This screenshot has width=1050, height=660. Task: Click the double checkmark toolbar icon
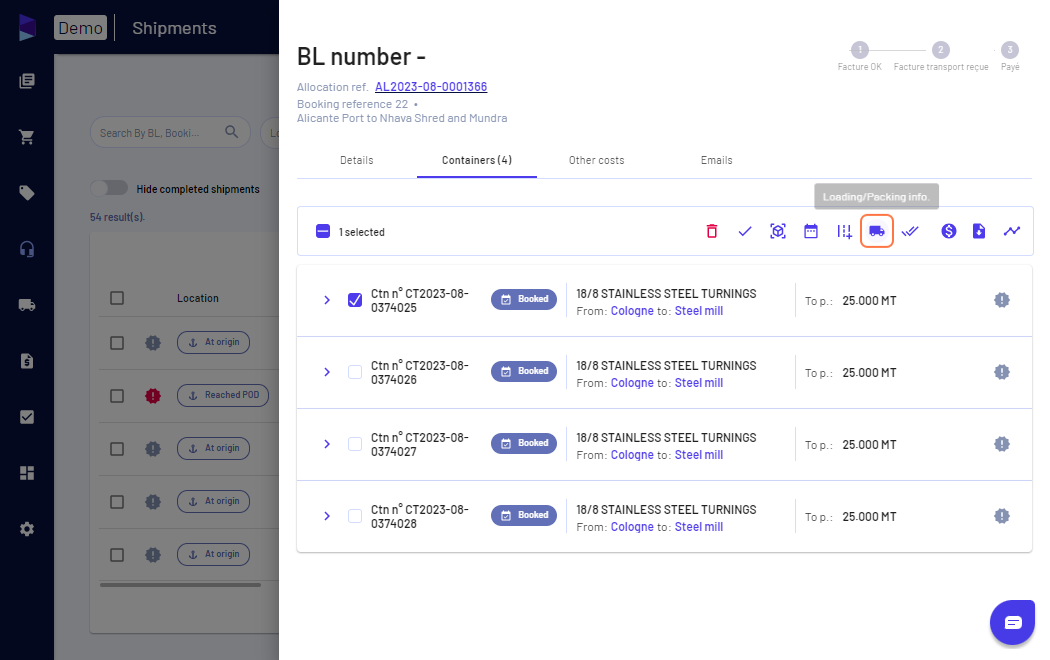pyautogui.click(x=910, y=232)
